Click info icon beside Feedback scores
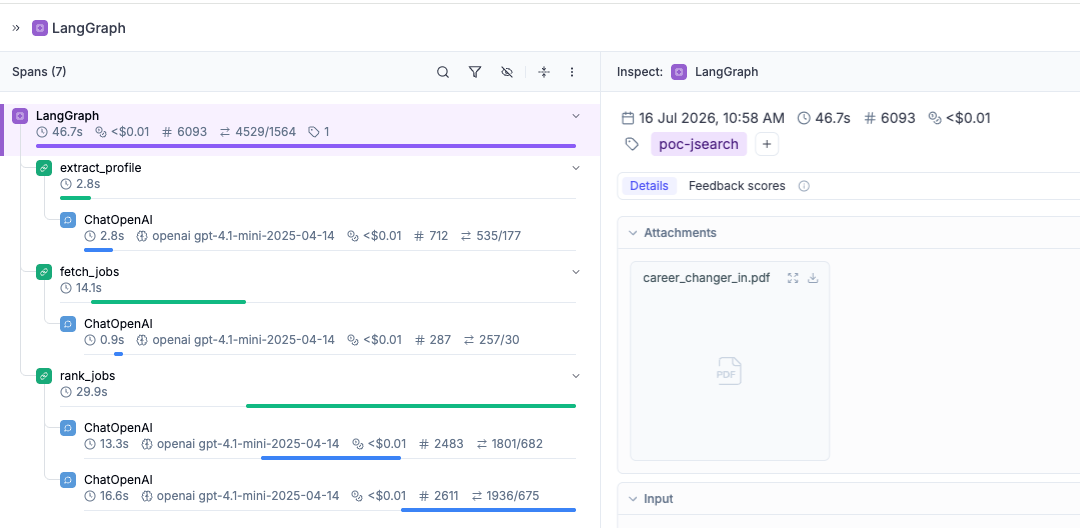The image size is (1080, 528). [x=804, y=186]
